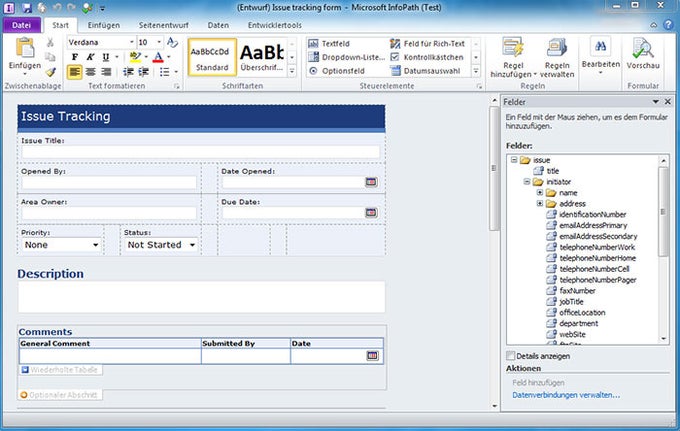The image size is (680, 431).
Task: Select the format painter brush icon
Action: coord(51,72)
